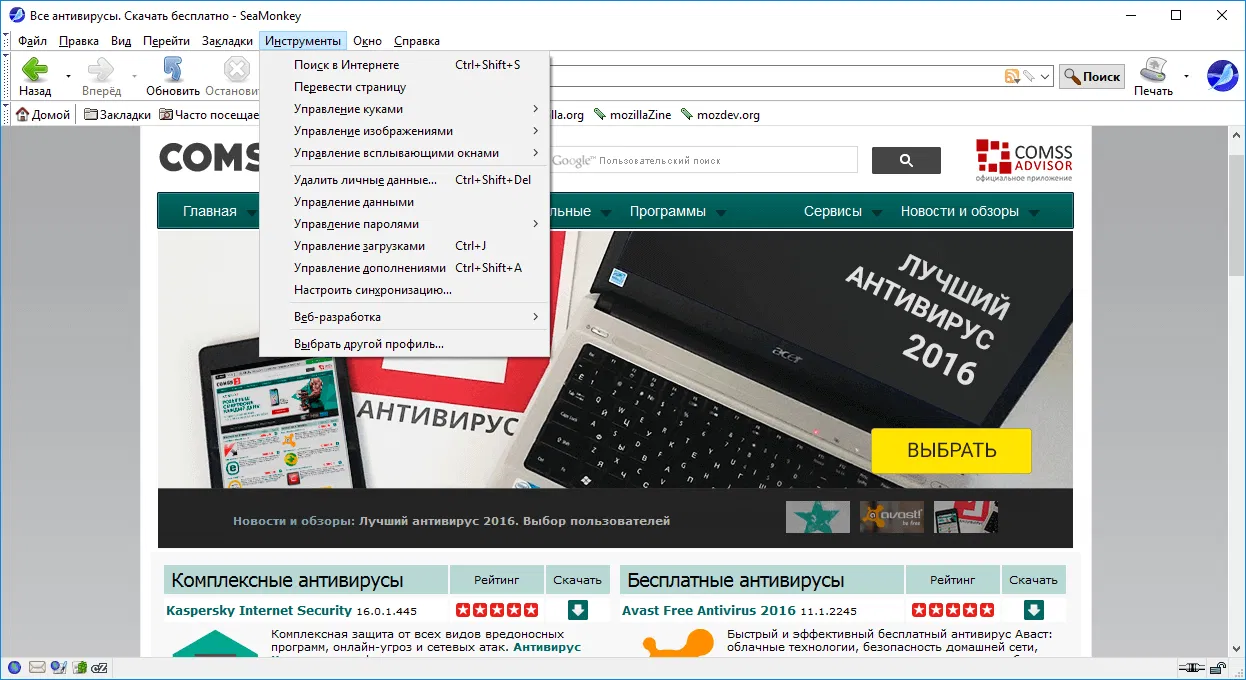This screenshot has width=1246, height=680.
Task: Select Управление дополнениями menu item
Action: pyautogui.click(x=404, y=268)
